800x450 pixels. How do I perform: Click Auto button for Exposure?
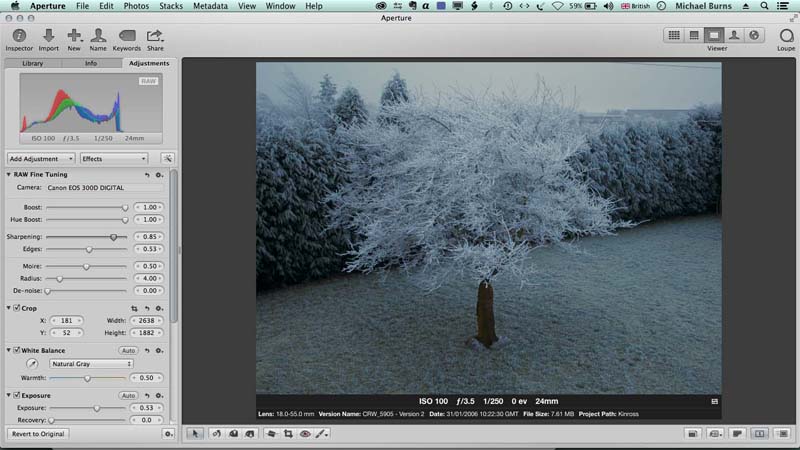click(128, 395)
